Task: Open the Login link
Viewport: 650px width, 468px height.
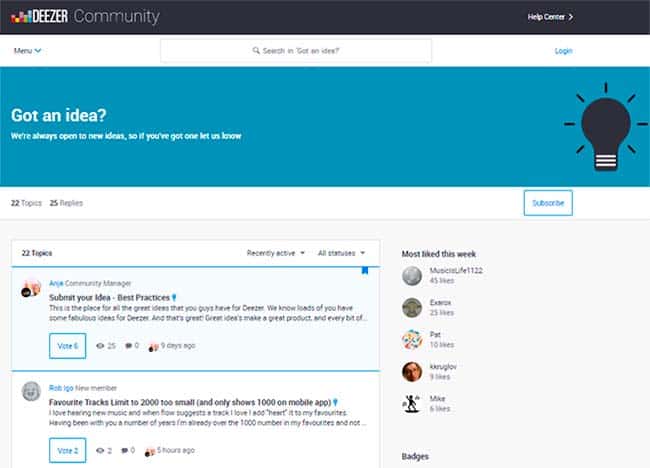Action: 563,51
